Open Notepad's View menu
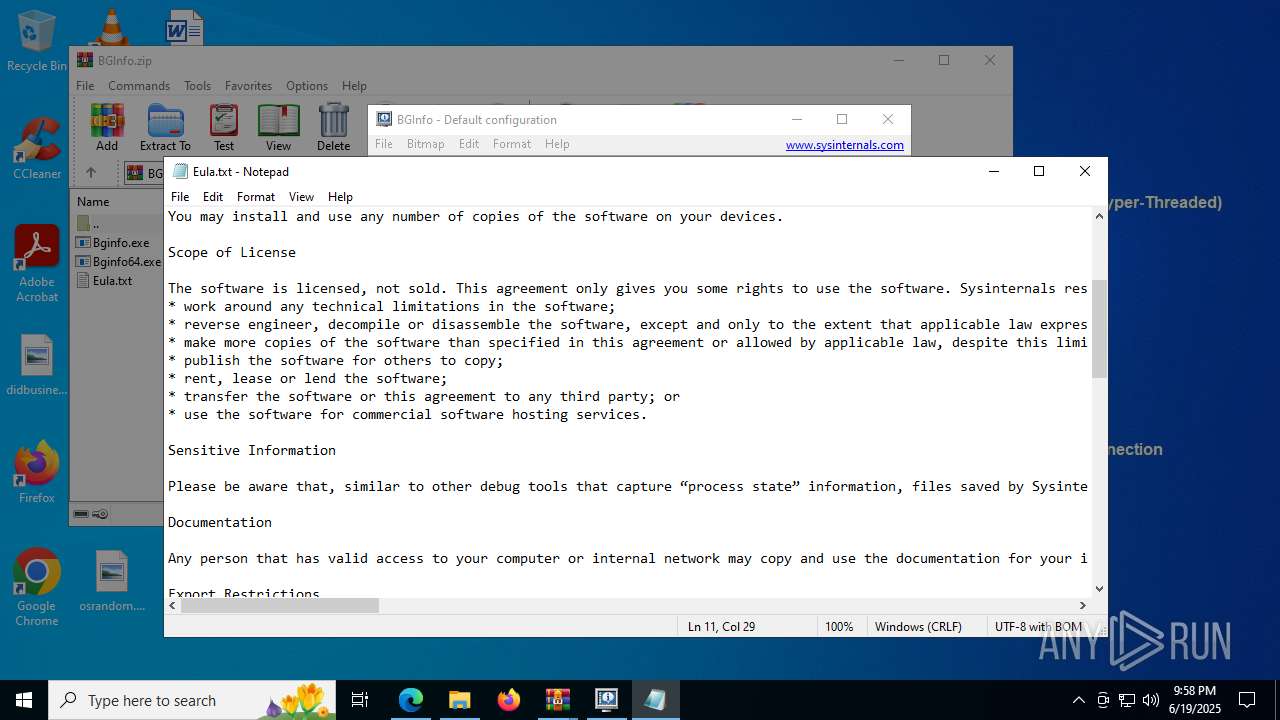The height and width of the screenshot is (720, 1280). [x=301, y=197]
